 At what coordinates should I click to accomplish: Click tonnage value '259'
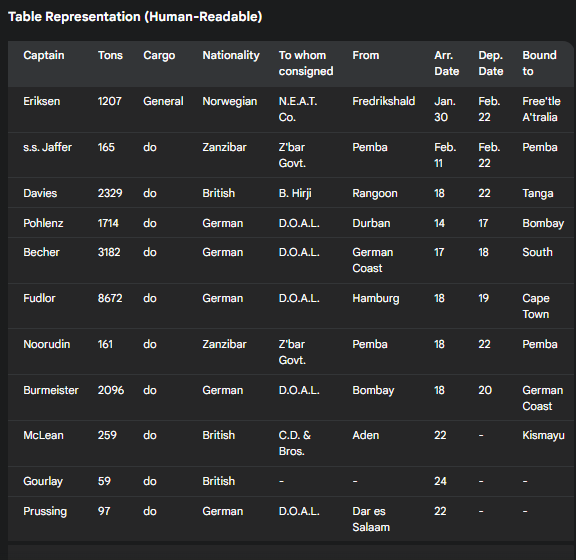tap(107, 435)
